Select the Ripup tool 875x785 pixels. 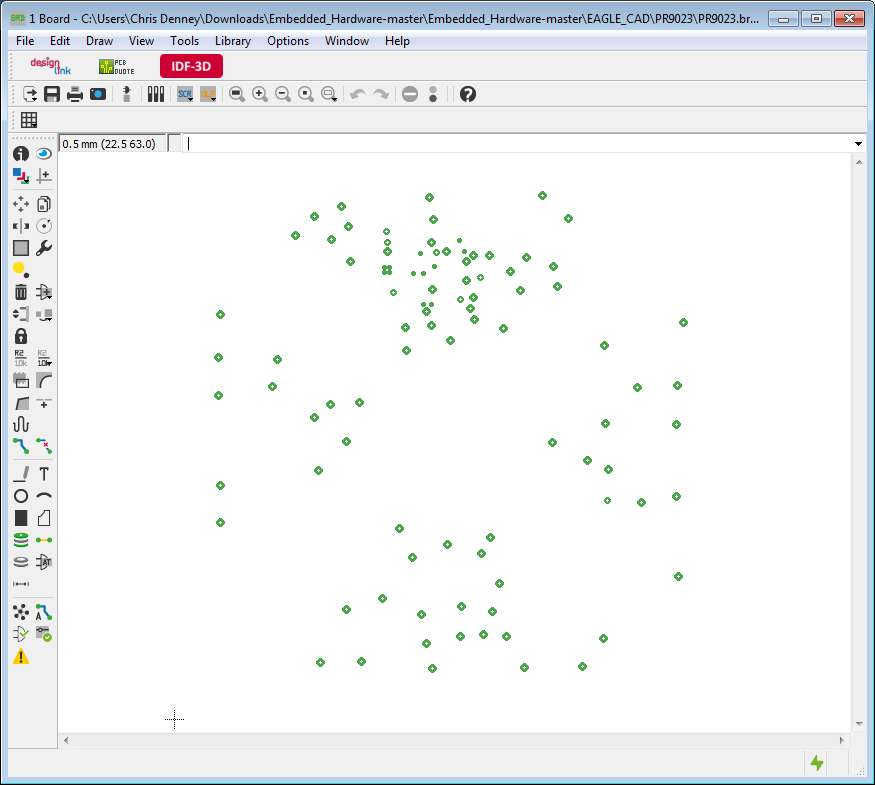click(44, 446)
